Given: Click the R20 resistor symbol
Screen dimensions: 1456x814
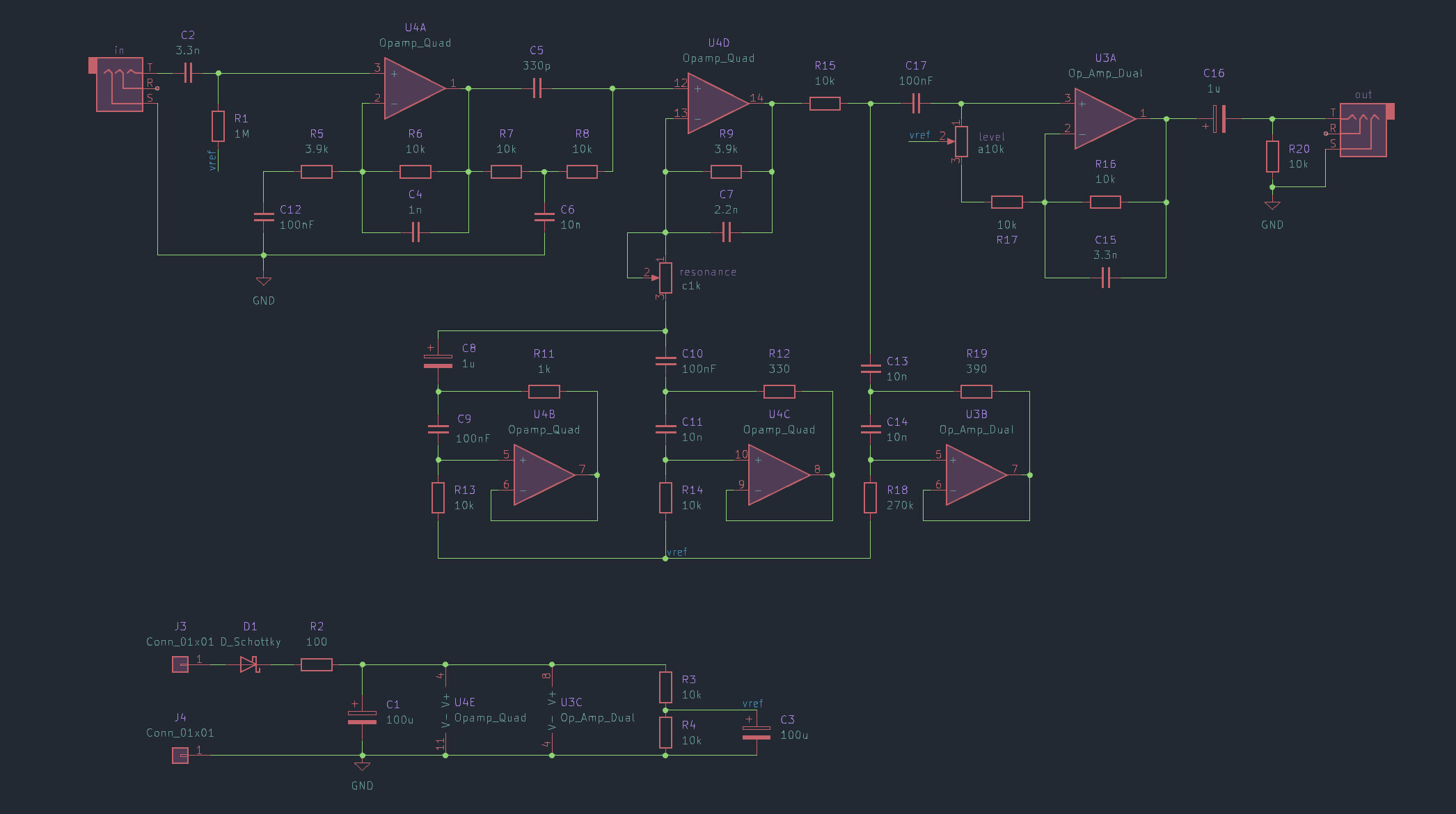Looking at the screenshot, I should 1272,157.
